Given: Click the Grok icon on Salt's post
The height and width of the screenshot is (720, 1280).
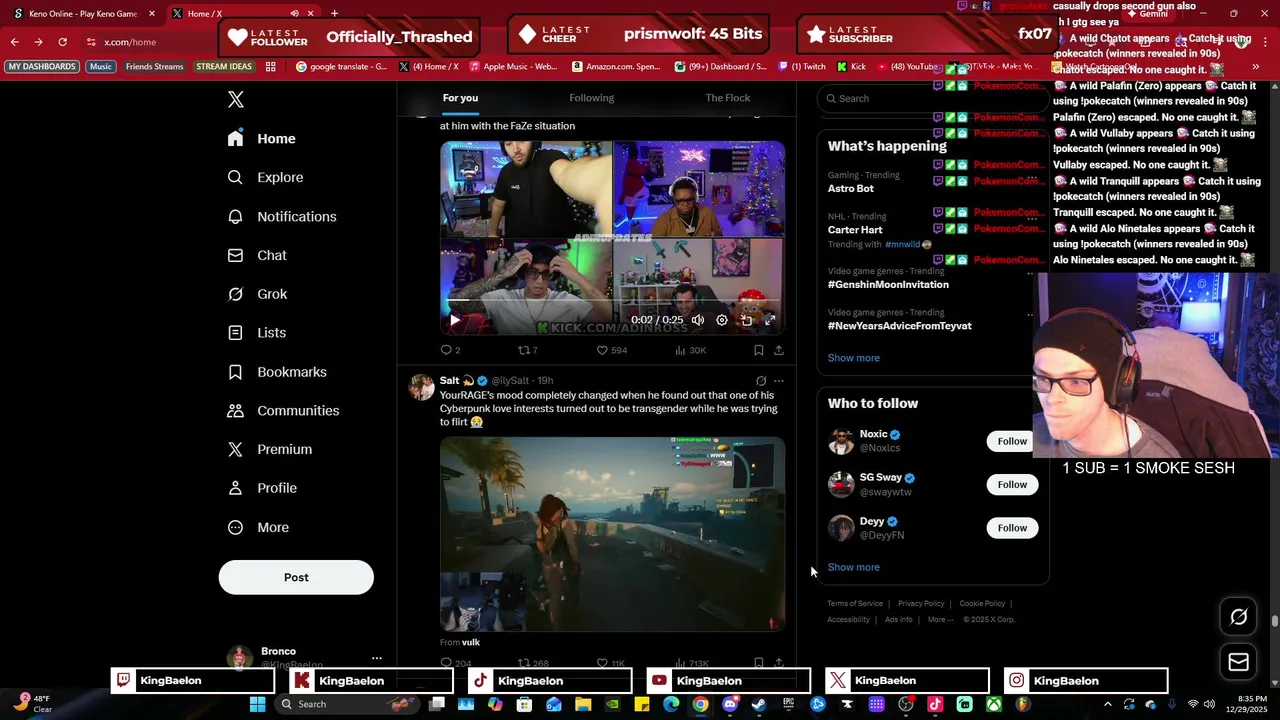Looking at the screenshot, I should pyautogui.click(x=761, y=381).
